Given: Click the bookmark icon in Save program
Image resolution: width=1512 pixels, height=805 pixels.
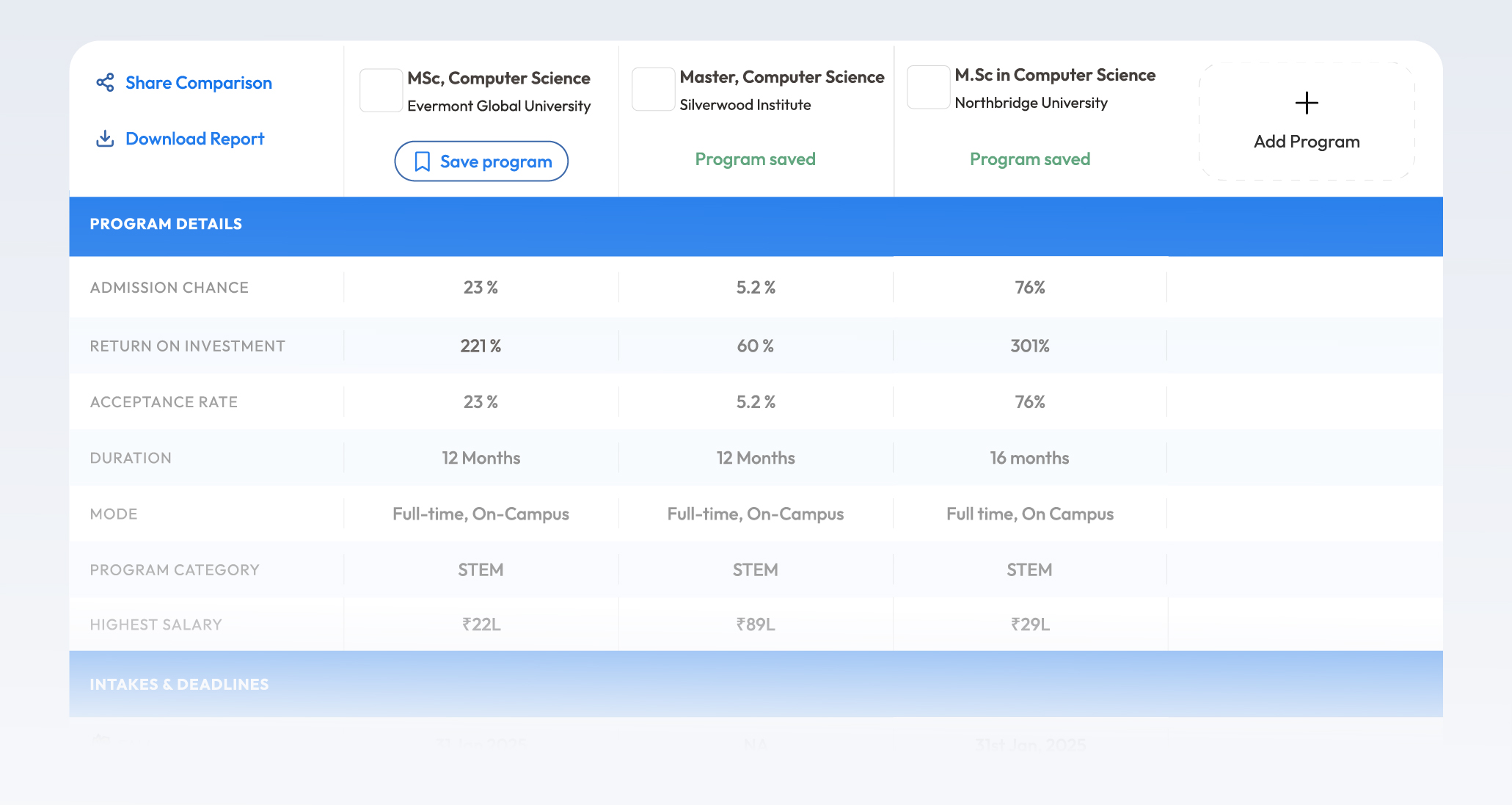Looking at the screenshot, I should click(x=423, y=161).
